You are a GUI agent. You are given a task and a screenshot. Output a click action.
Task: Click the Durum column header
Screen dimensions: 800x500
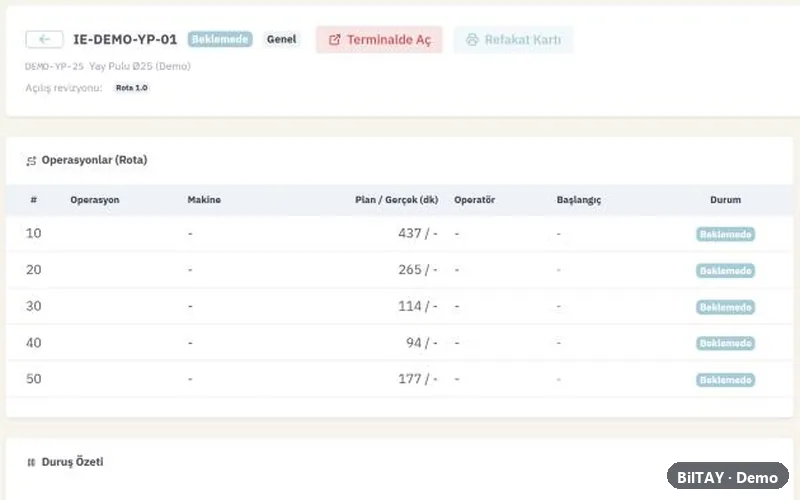pyautogui.click(x=726, y=200)
